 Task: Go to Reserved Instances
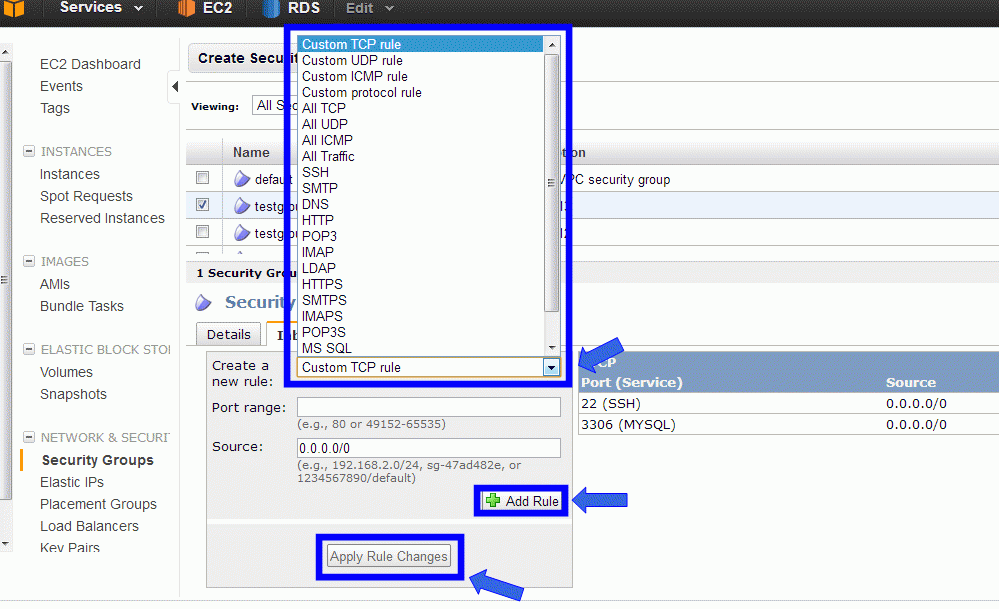102,218
